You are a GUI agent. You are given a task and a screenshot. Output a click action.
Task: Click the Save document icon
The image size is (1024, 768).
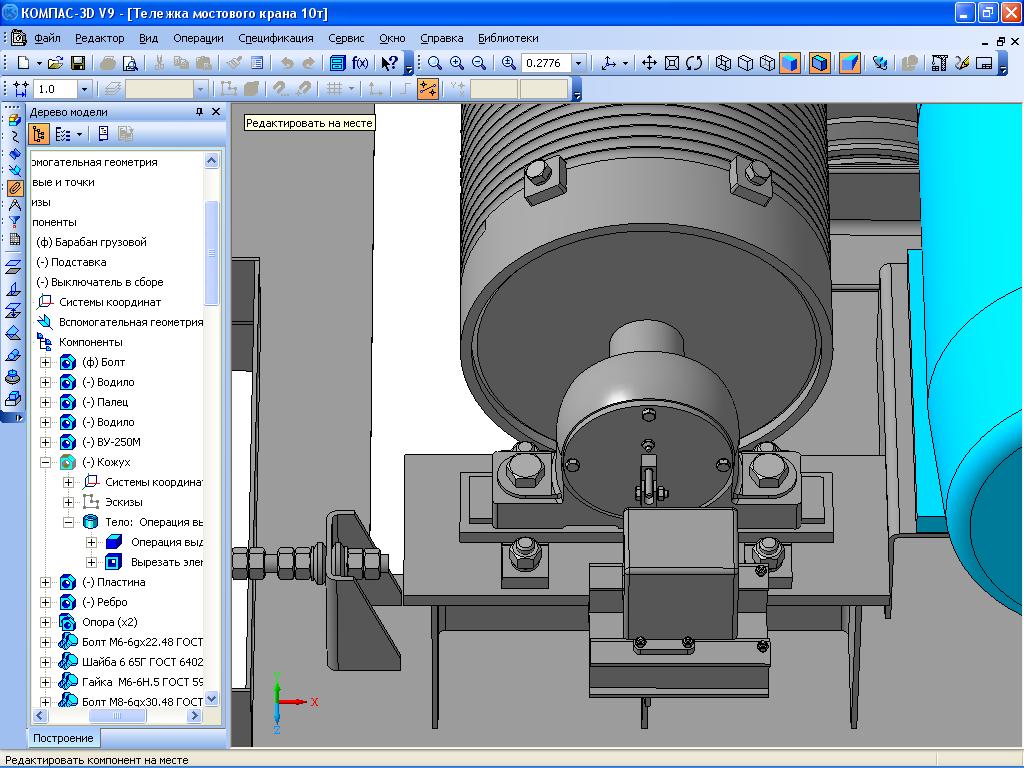[78, 63]
